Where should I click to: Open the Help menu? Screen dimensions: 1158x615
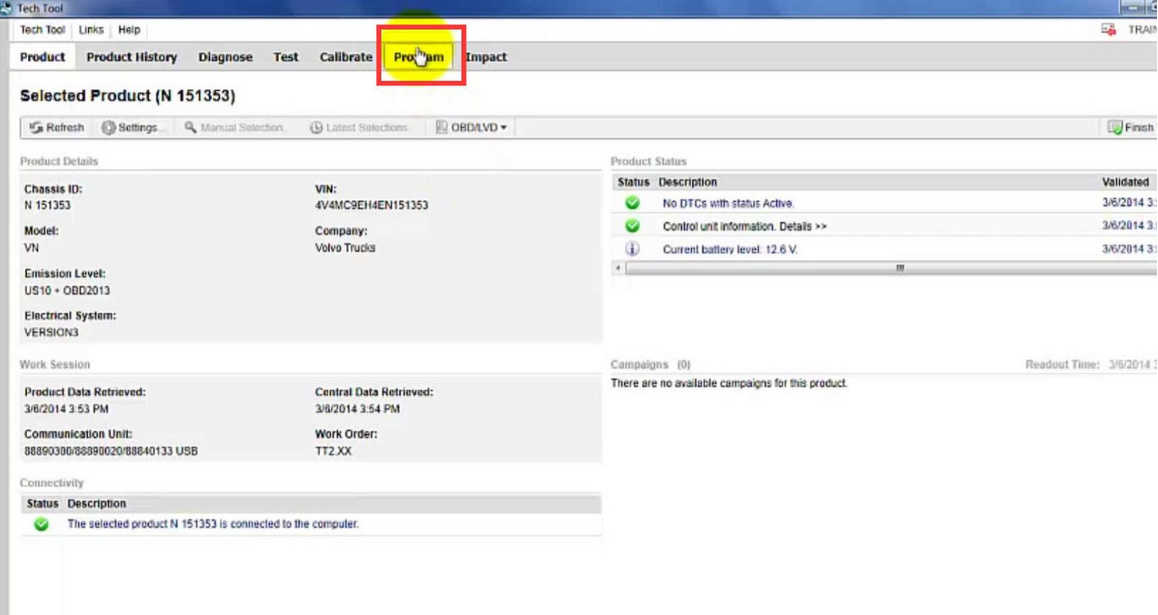129,29
